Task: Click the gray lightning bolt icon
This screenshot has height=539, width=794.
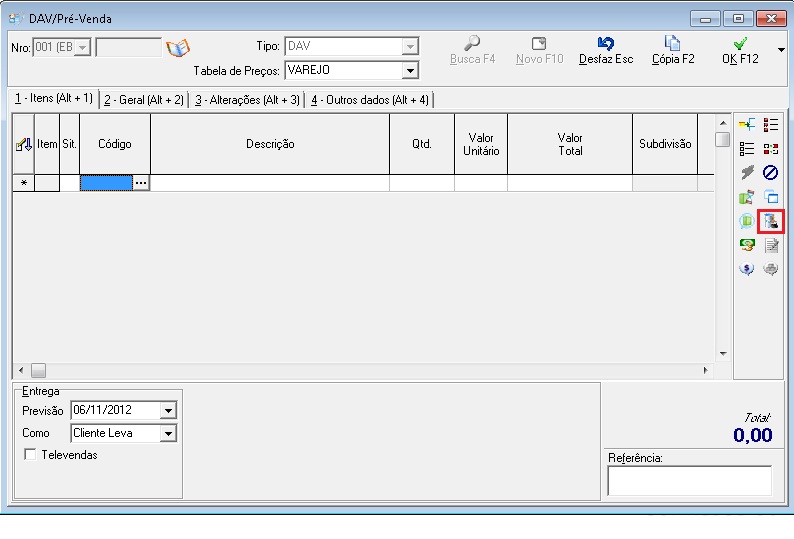Action: pos(747,173)
